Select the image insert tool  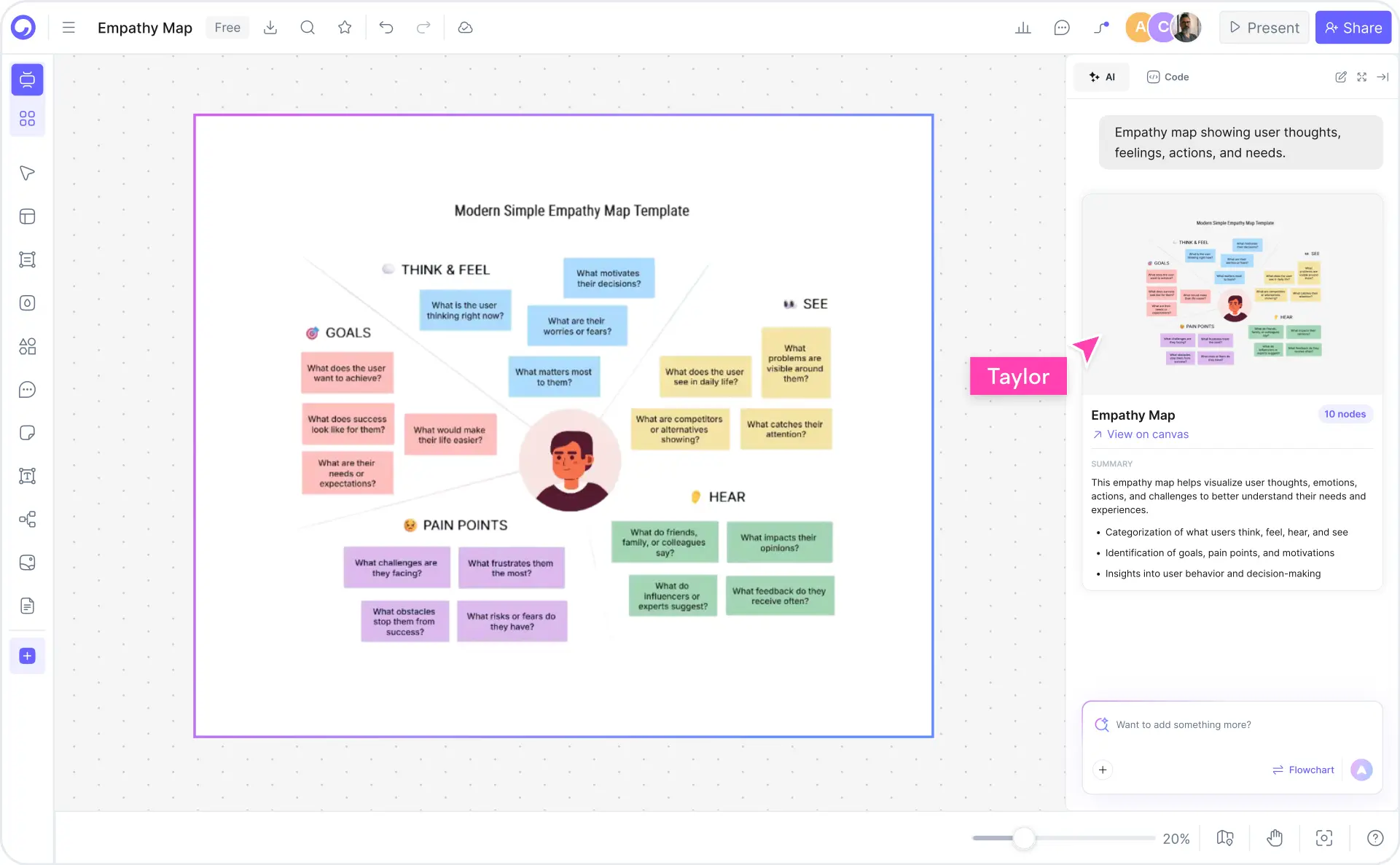[27, 562]
